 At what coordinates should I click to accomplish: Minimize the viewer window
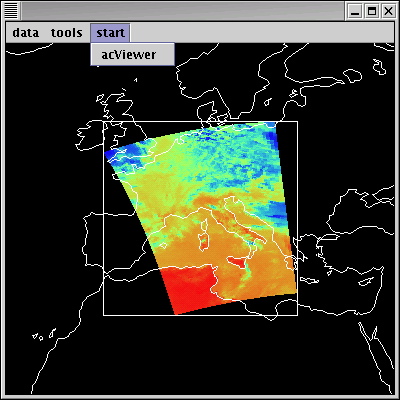(x=355, y=12)
